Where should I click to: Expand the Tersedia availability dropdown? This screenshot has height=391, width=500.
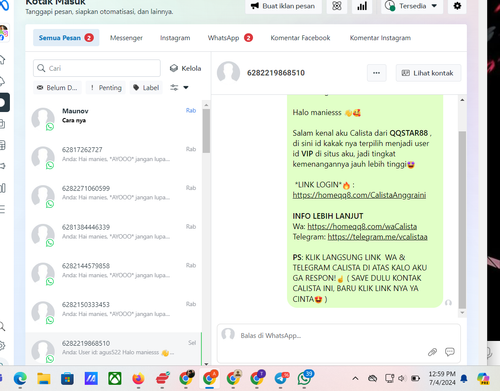click(412, 6)
